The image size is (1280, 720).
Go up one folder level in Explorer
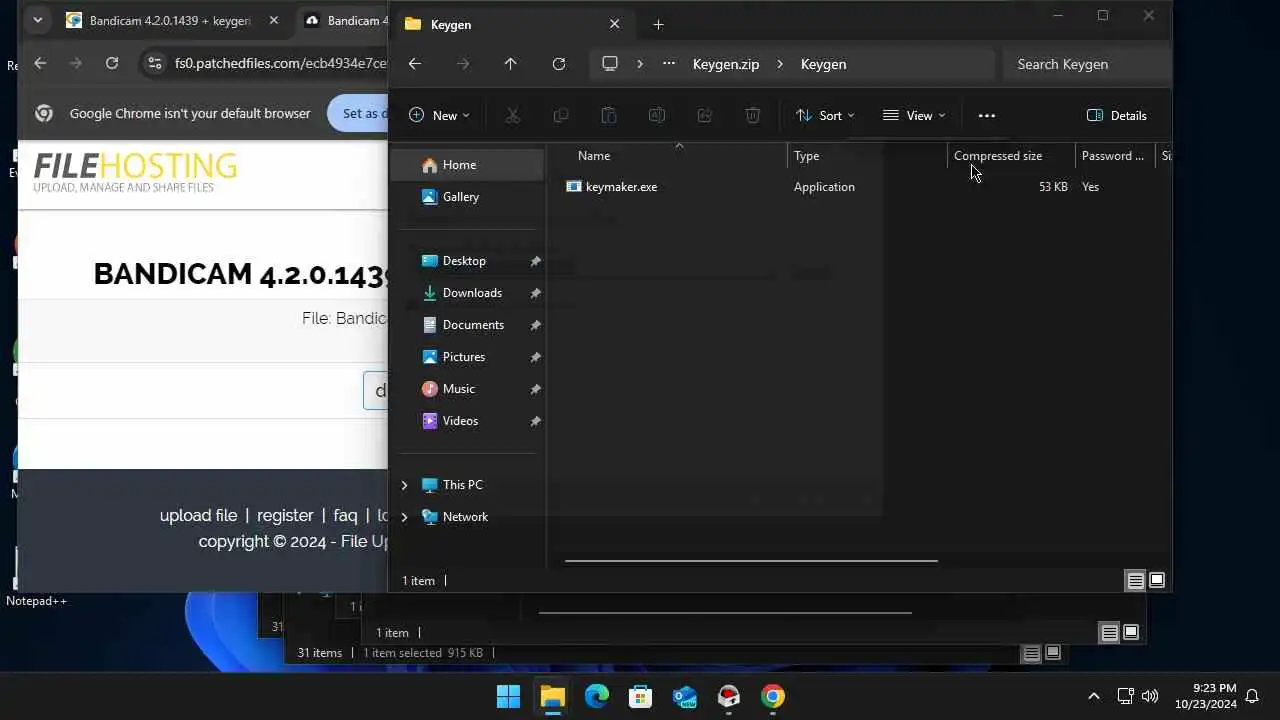(510, 64)
